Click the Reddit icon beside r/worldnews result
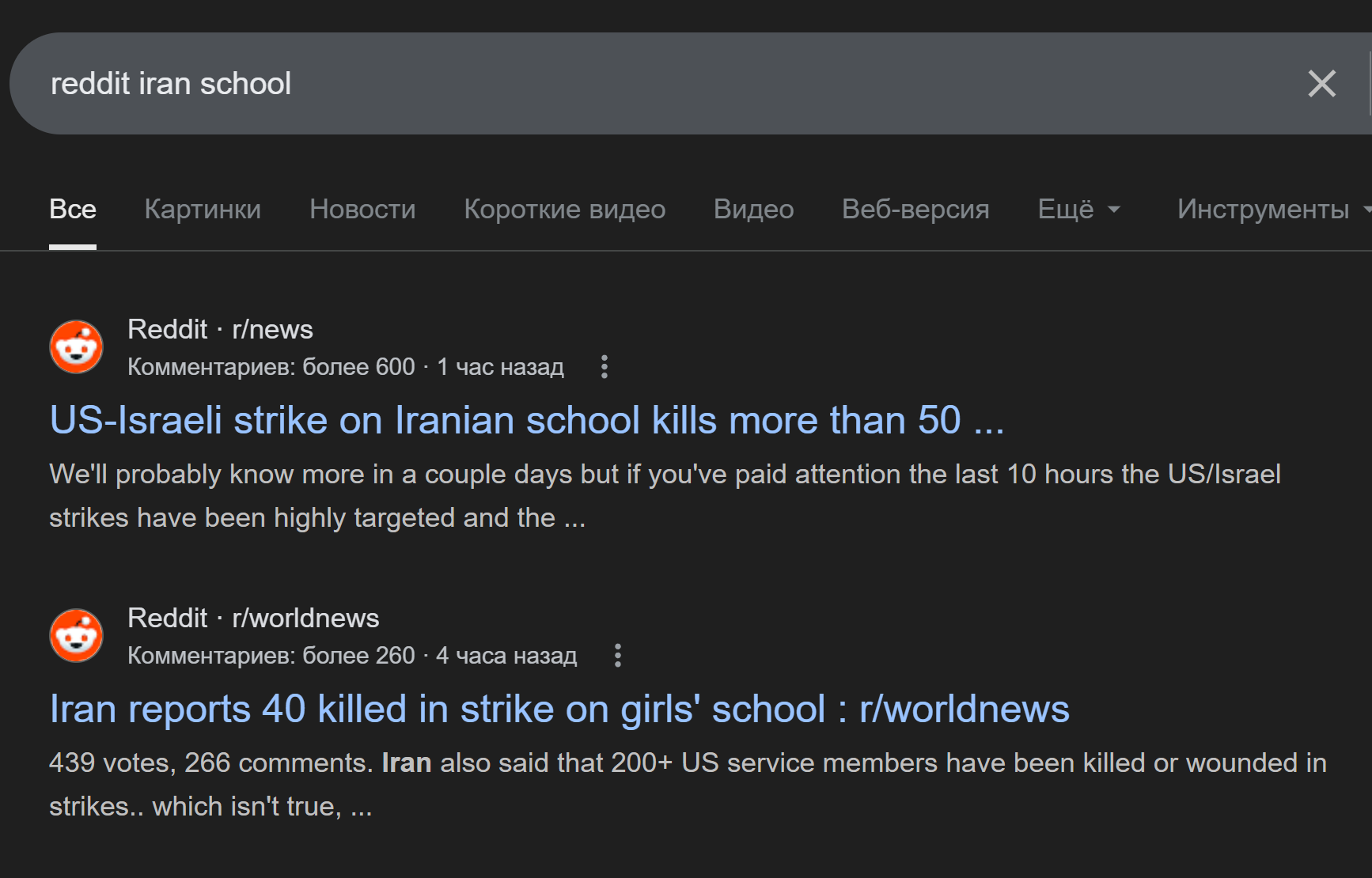The height and width of the screenshot is (878, 1372). pos(76,635)
